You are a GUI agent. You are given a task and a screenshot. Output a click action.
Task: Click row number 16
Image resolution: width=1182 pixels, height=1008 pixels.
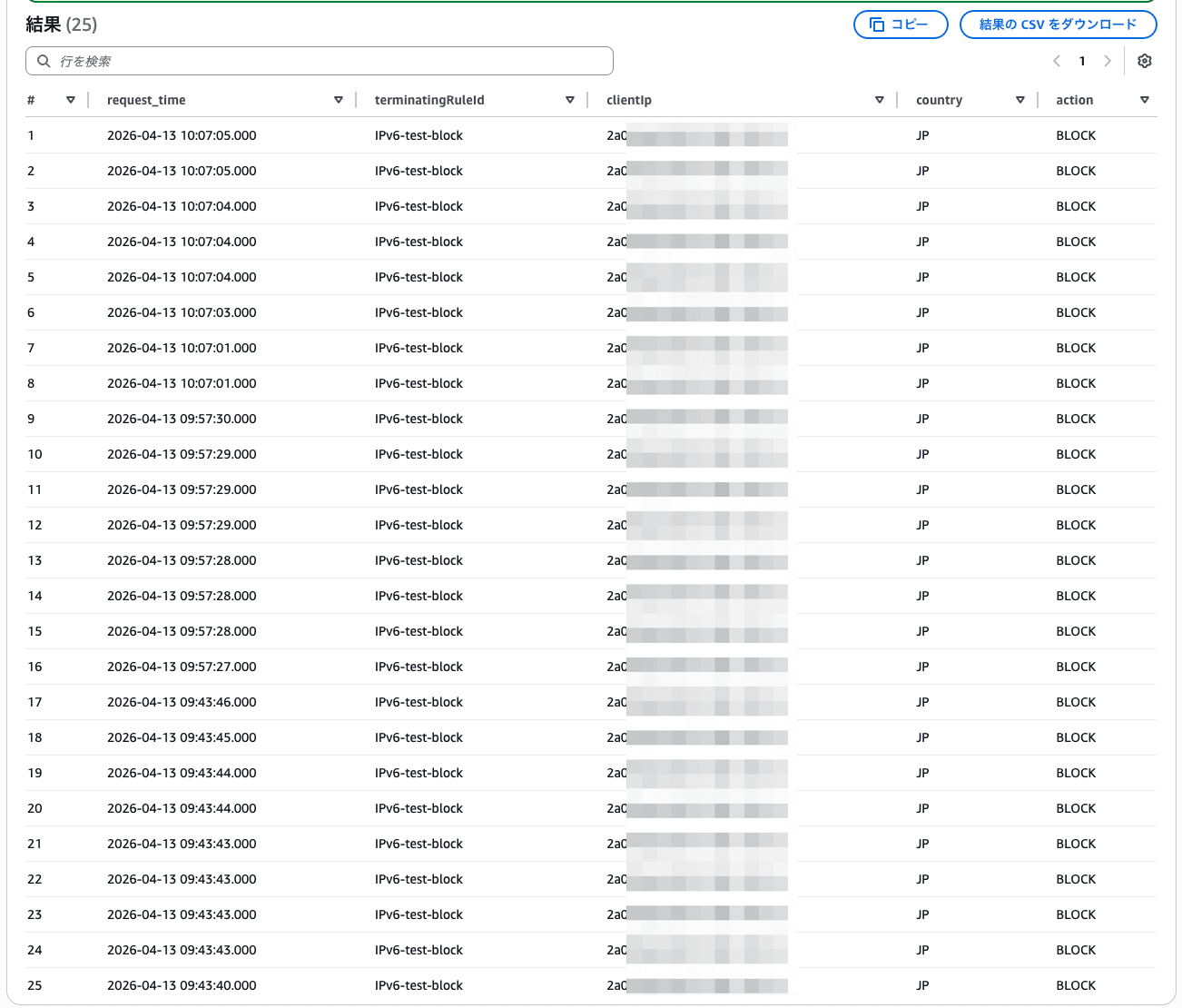click(34, 667)
